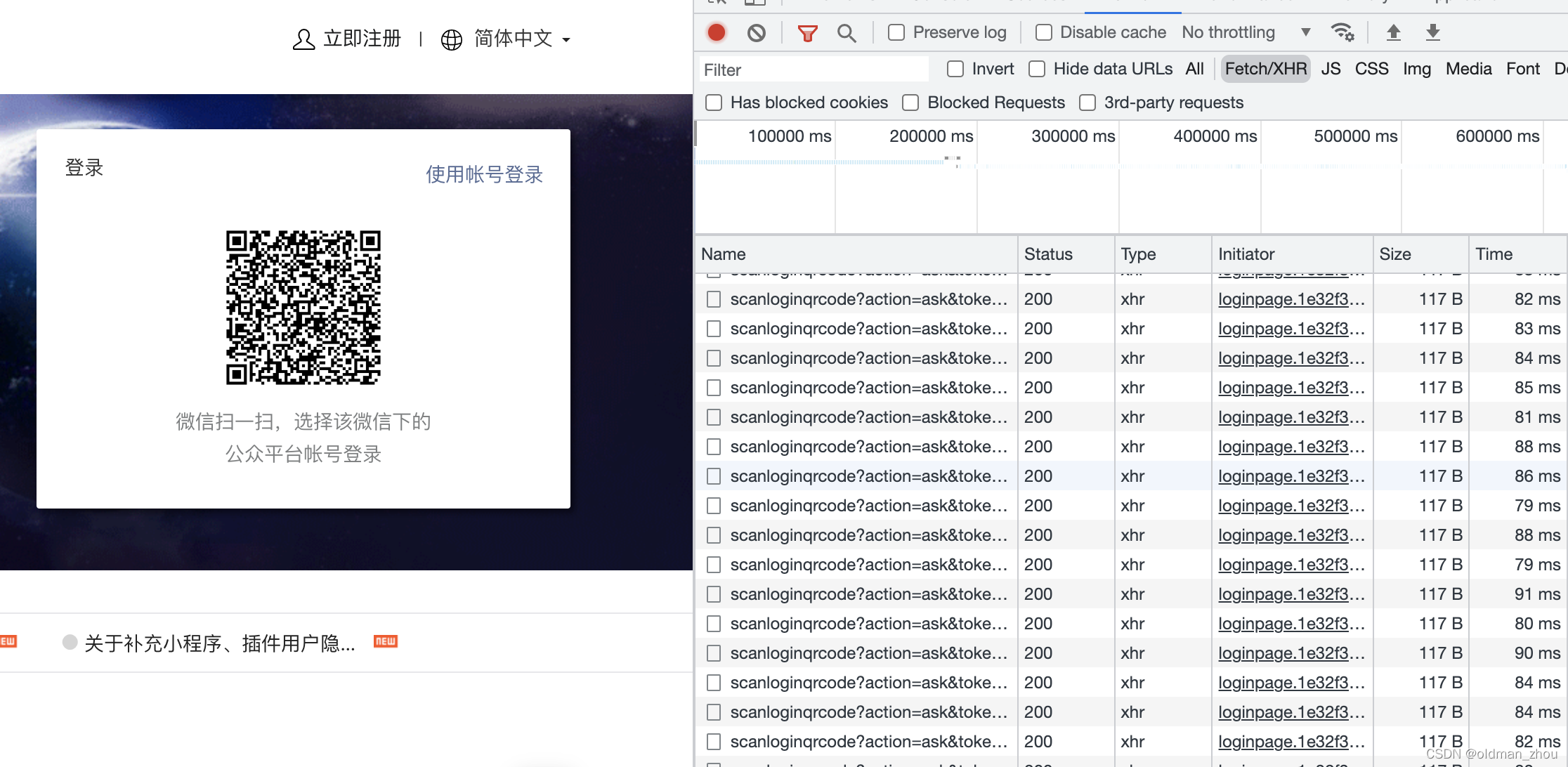Viewport: 1568px width, 767px height.
Task: Open loginpage initiator link in 90 ms row
Action: (x=1291, y=653)
